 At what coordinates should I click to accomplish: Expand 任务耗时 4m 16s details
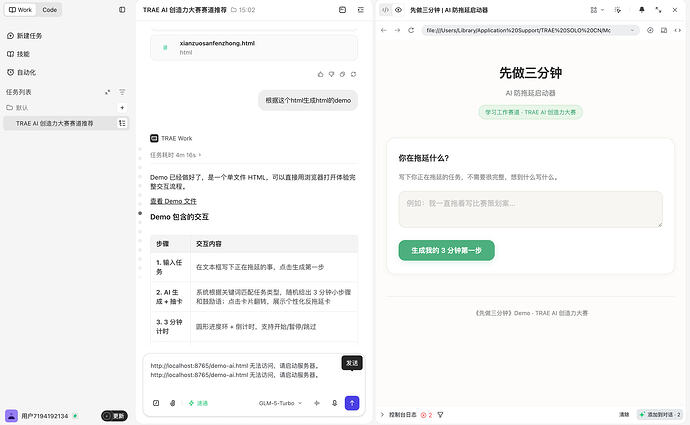point(176,155)
